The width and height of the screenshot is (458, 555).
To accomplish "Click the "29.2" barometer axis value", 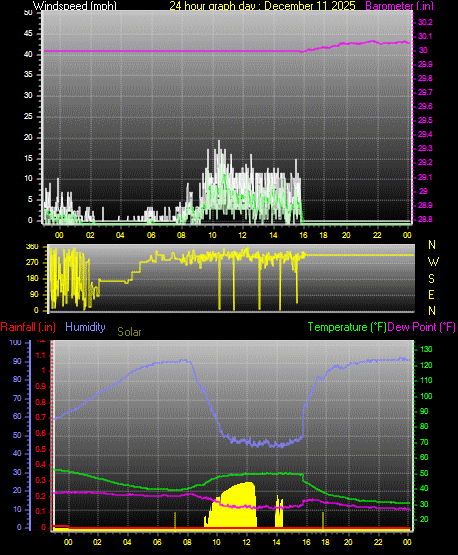I will 425,162.
